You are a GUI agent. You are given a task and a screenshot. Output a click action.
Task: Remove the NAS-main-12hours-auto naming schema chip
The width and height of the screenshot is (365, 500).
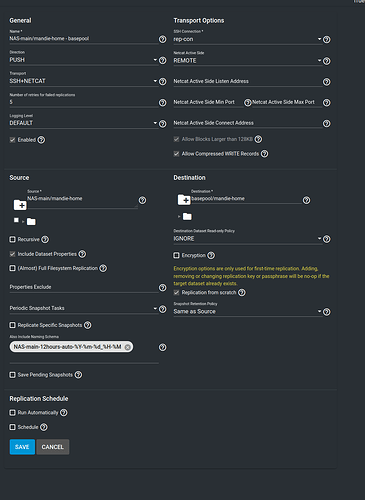click(127, 347)
